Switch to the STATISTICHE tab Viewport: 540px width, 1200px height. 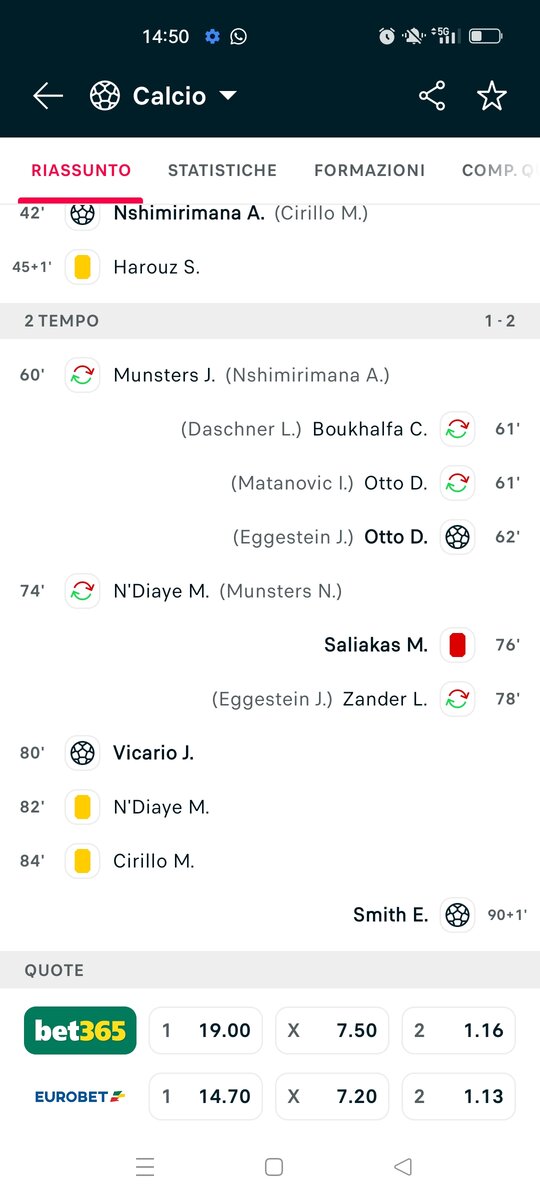[222, 170]
